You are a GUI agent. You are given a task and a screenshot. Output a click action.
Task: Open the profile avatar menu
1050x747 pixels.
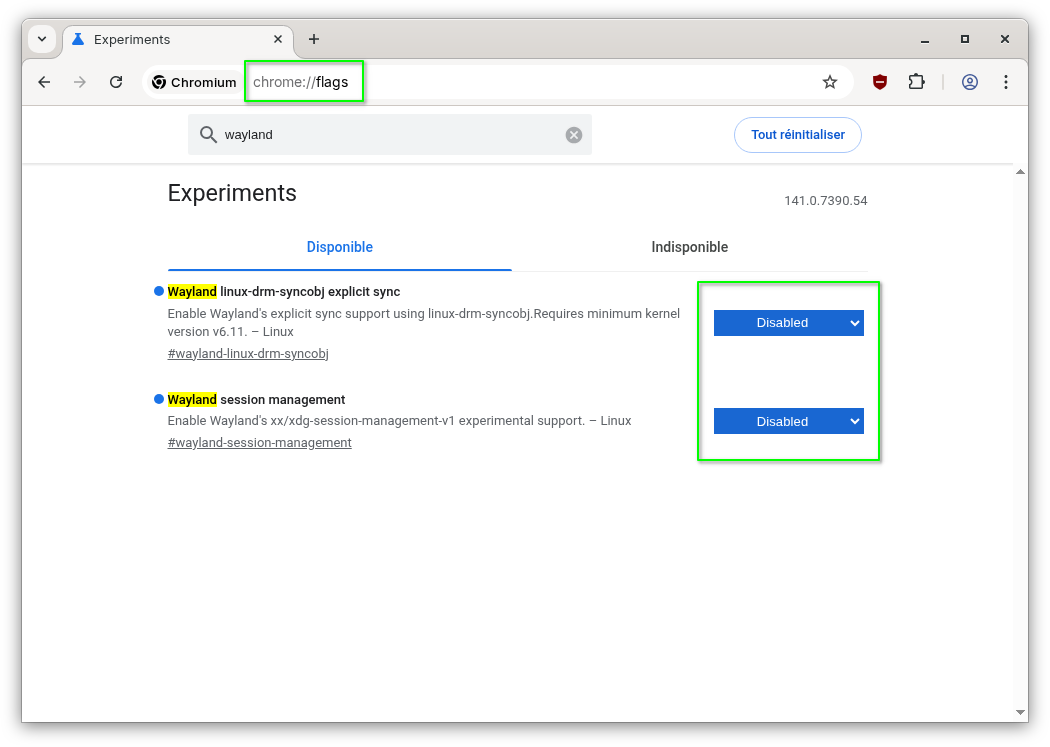click(969, 82)
